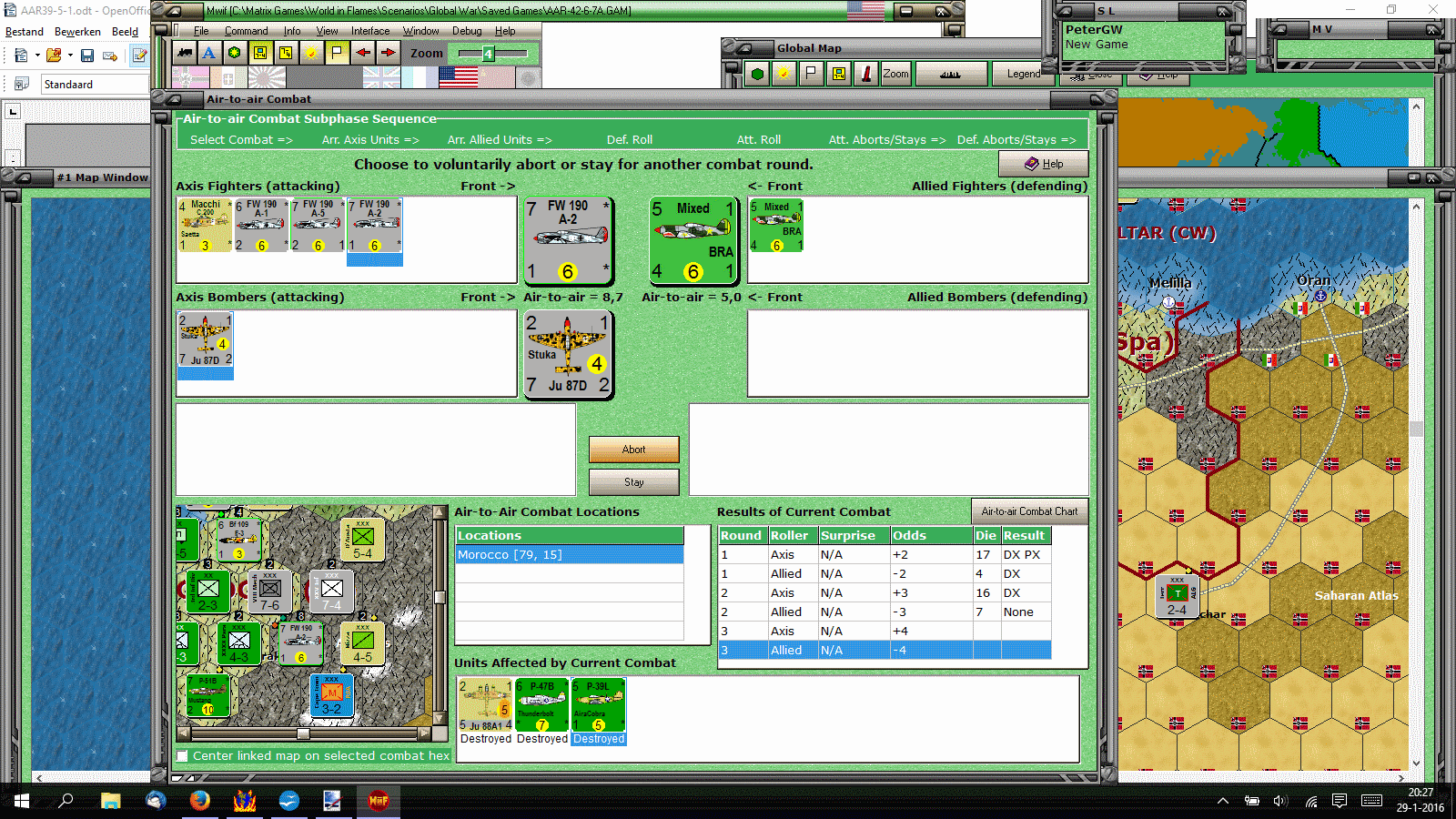The width and height of the screenshot is (1456, 819).
Task: Click the taskbar search icon
Action: click(66, 801)
